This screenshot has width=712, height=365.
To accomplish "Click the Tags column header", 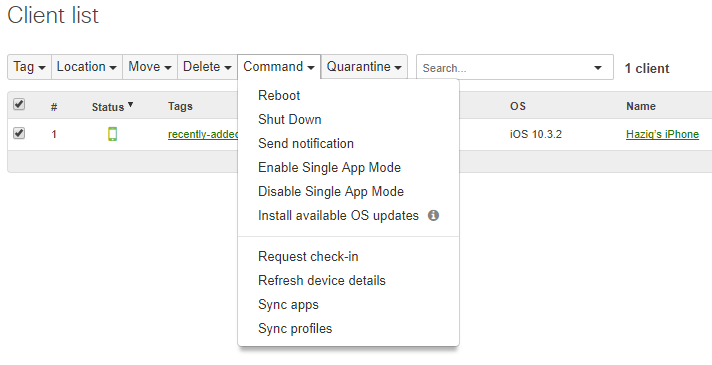I will [x=180, y=106].
